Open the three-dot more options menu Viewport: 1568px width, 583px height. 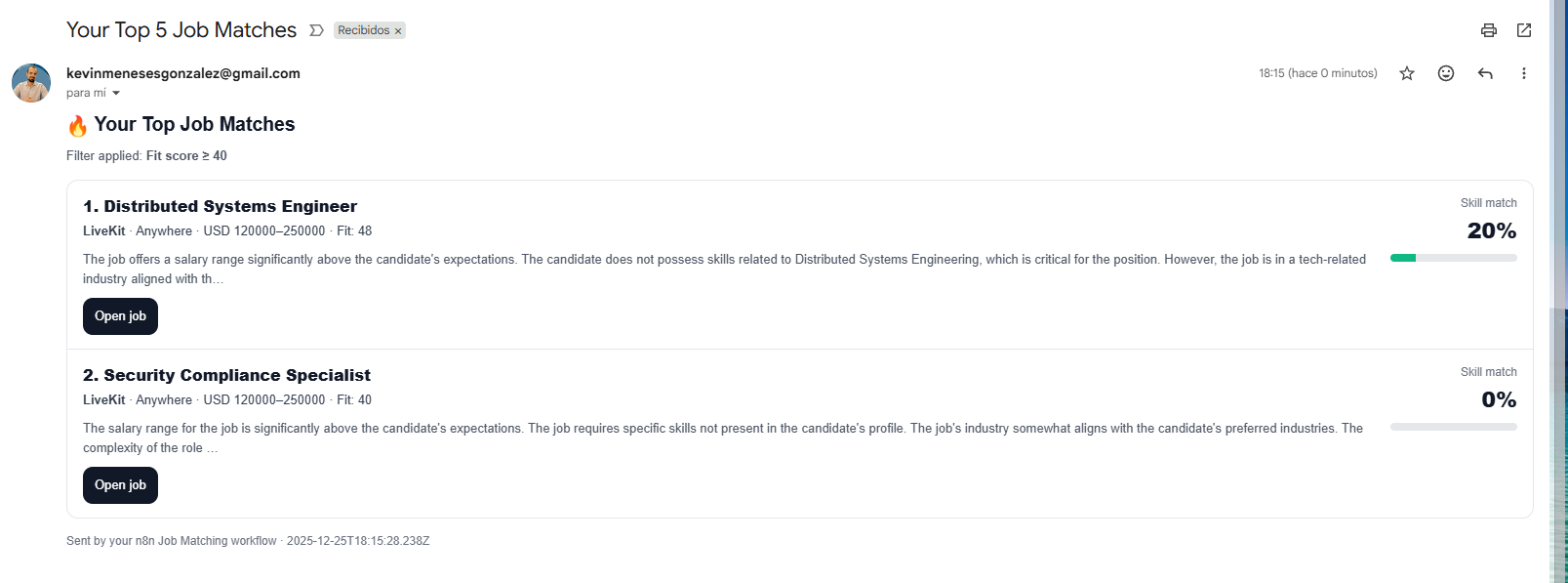coord(1524,73)
